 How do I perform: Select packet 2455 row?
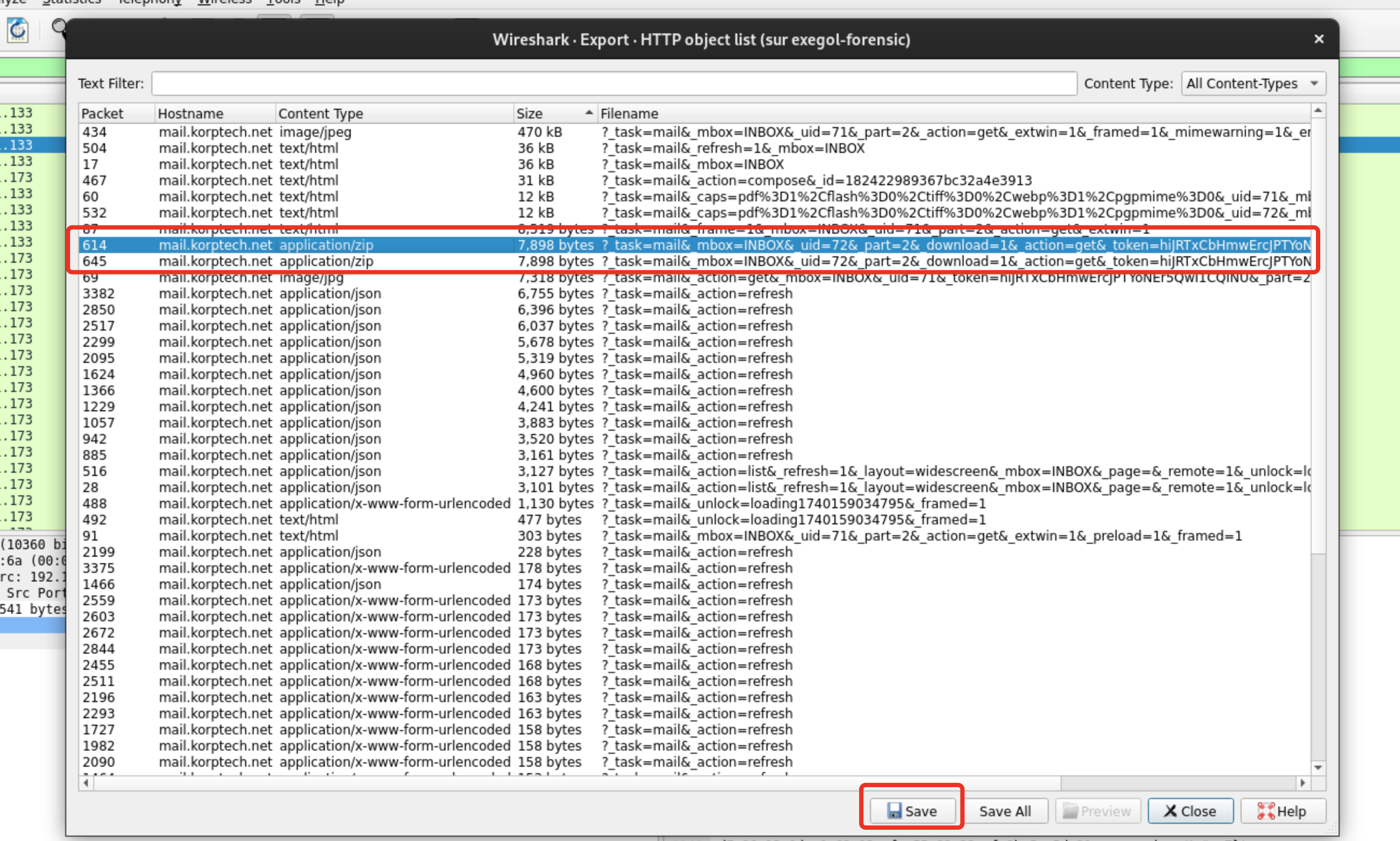[x=695, y=665]
